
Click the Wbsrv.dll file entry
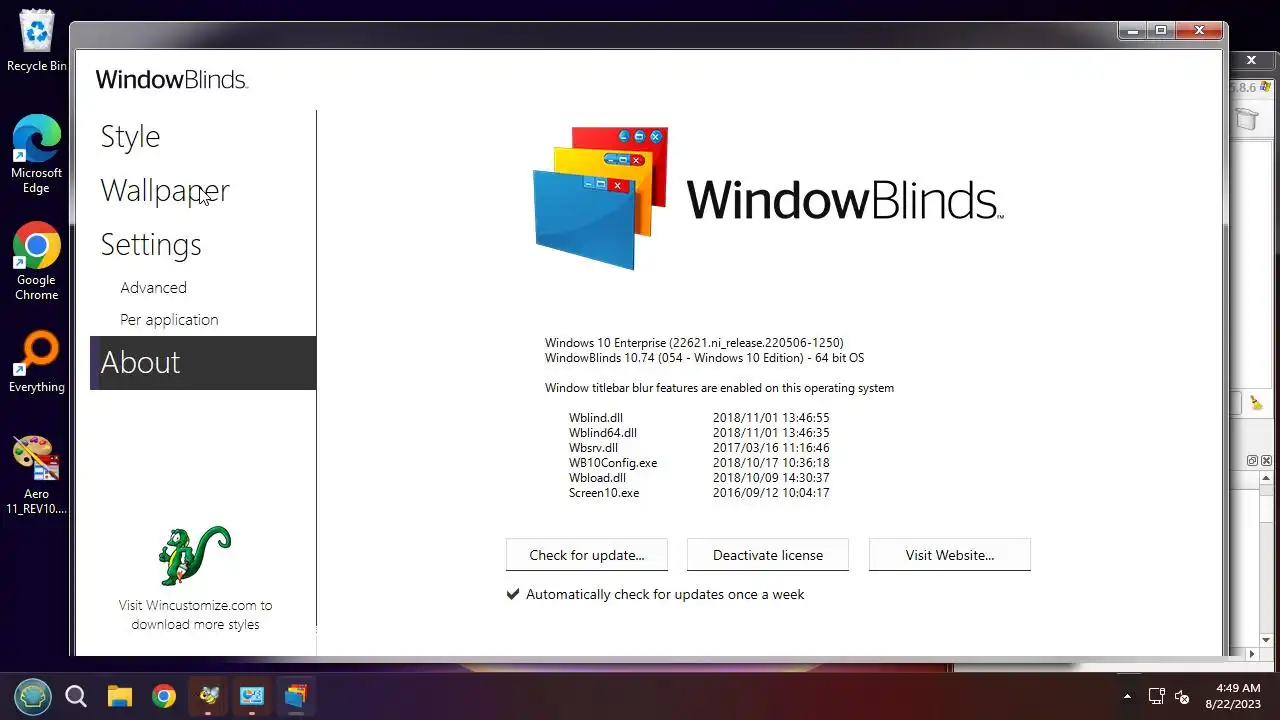594,448
